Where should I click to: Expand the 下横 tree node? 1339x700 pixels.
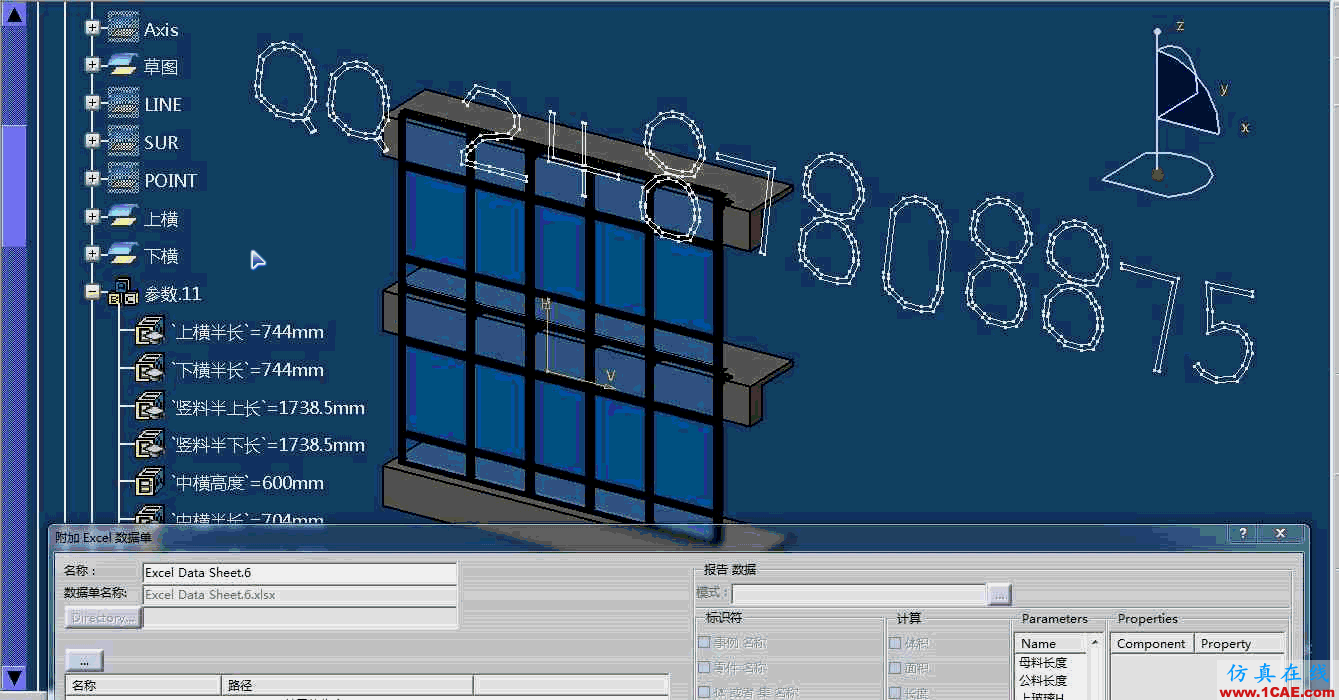pos(93,255)
